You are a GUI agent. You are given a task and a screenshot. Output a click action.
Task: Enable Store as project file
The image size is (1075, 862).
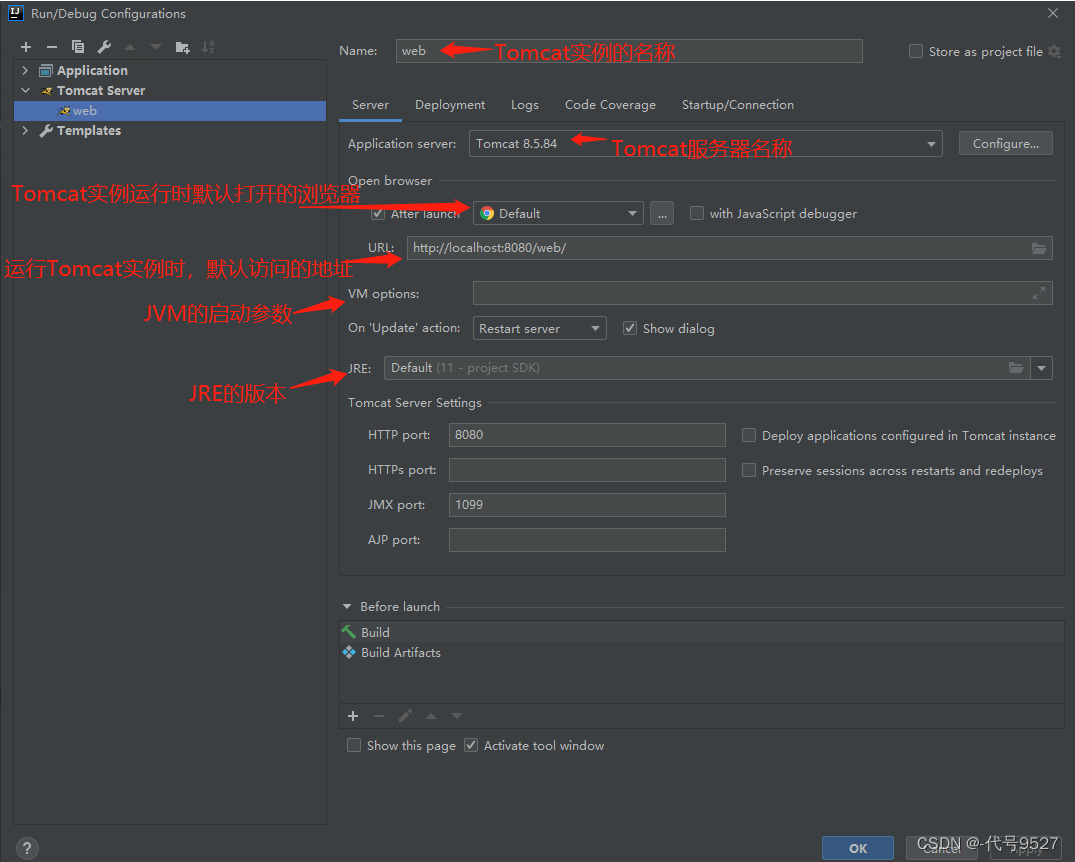(x=915, y=51)
